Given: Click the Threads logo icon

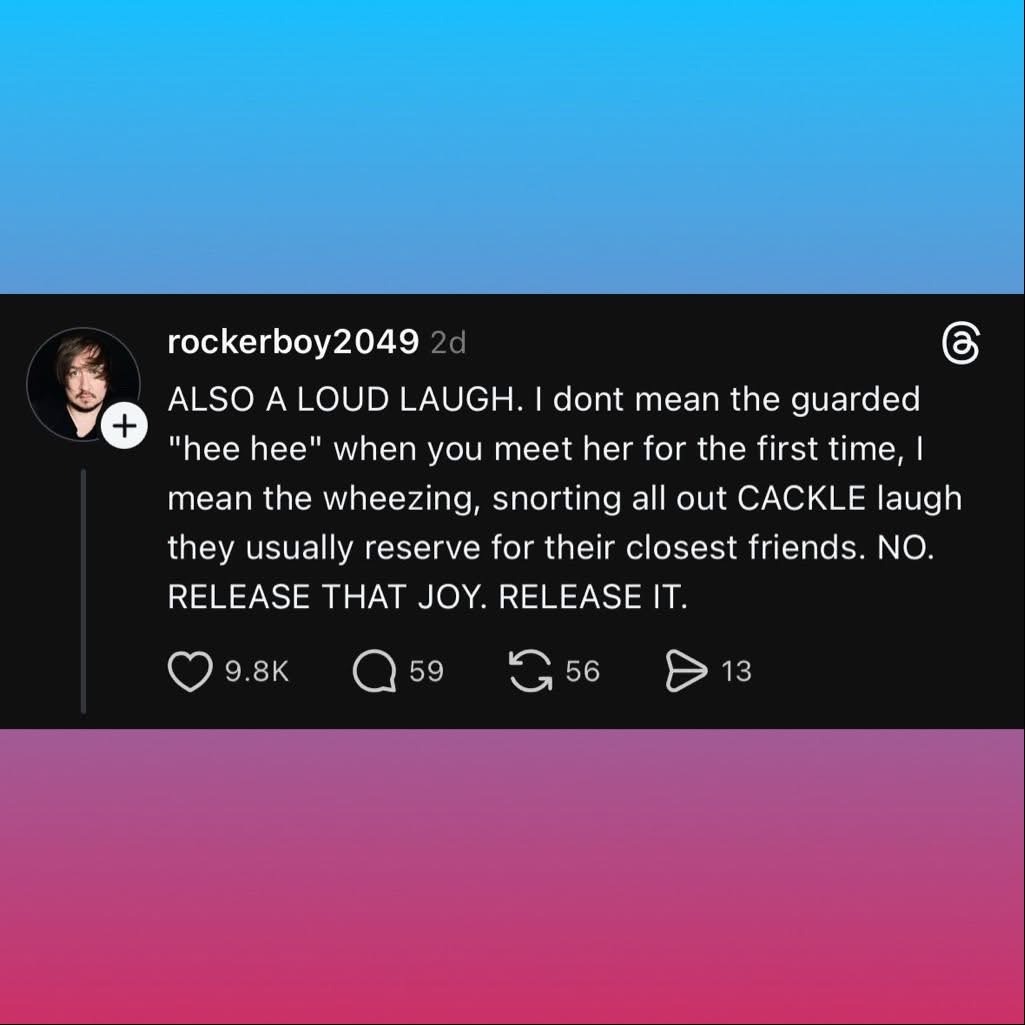Looking at the screenshot, I should [961, 347].
